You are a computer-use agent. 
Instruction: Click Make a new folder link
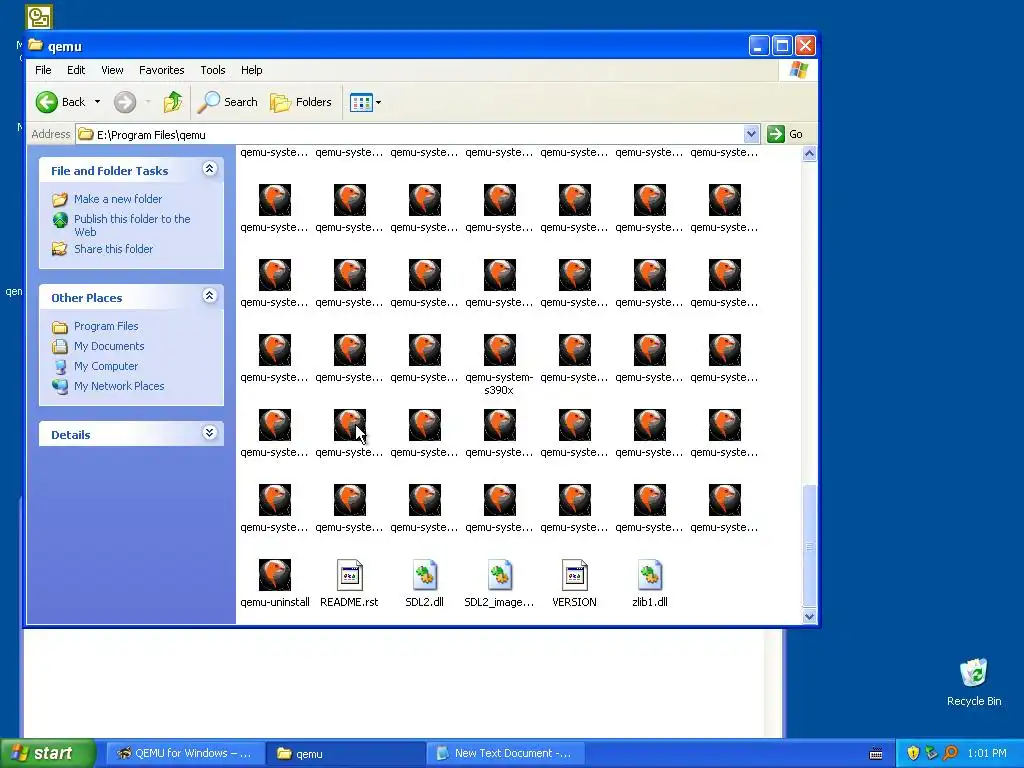[118, 199]
